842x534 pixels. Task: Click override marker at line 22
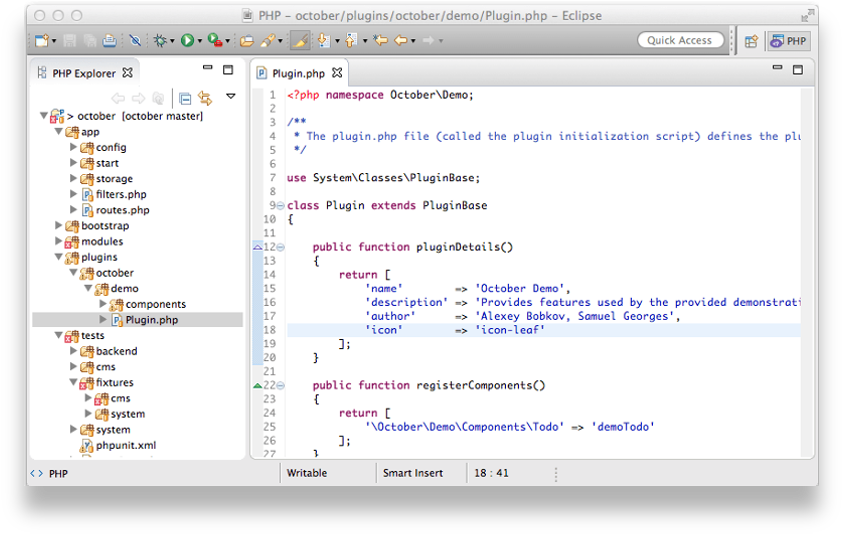[x=258, y=386]
